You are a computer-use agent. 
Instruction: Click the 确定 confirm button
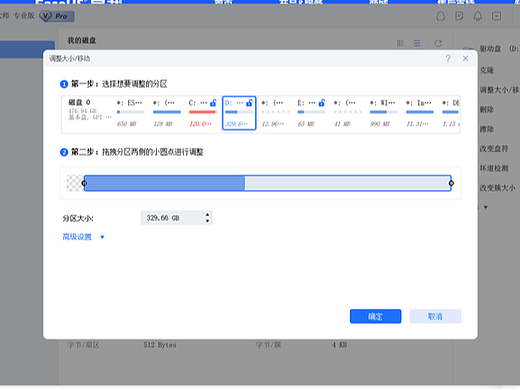point(375,316)
